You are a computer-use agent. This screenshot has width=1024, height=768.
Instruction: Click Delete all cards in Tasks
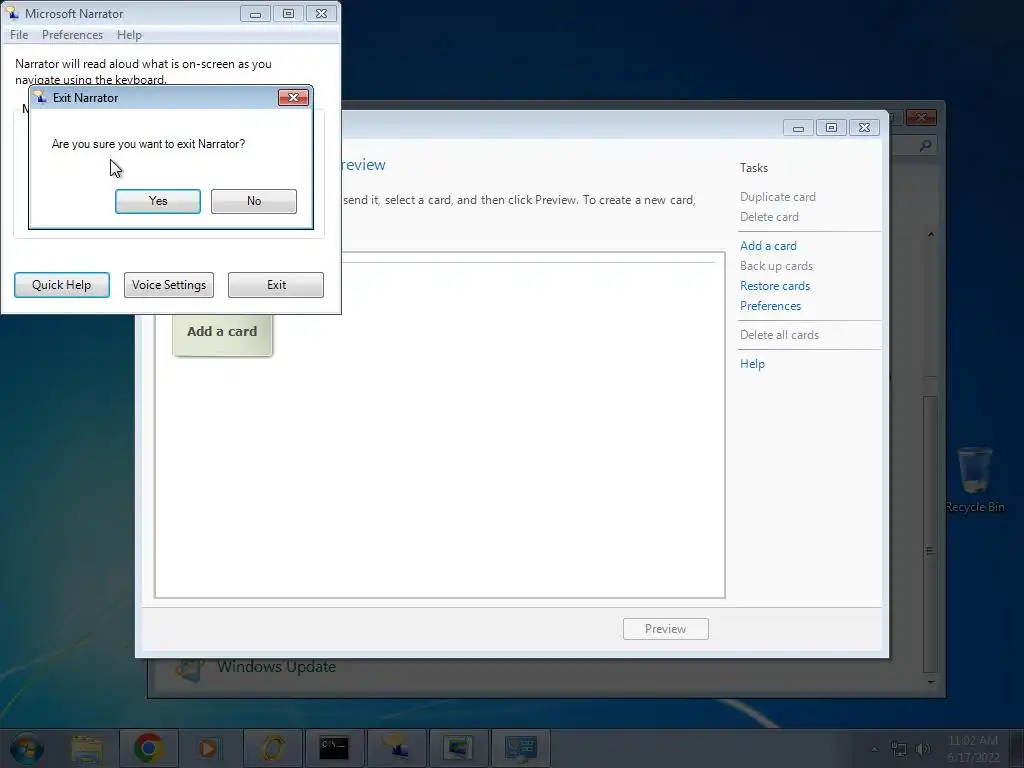pyautogui.click(x=779, y=334)
